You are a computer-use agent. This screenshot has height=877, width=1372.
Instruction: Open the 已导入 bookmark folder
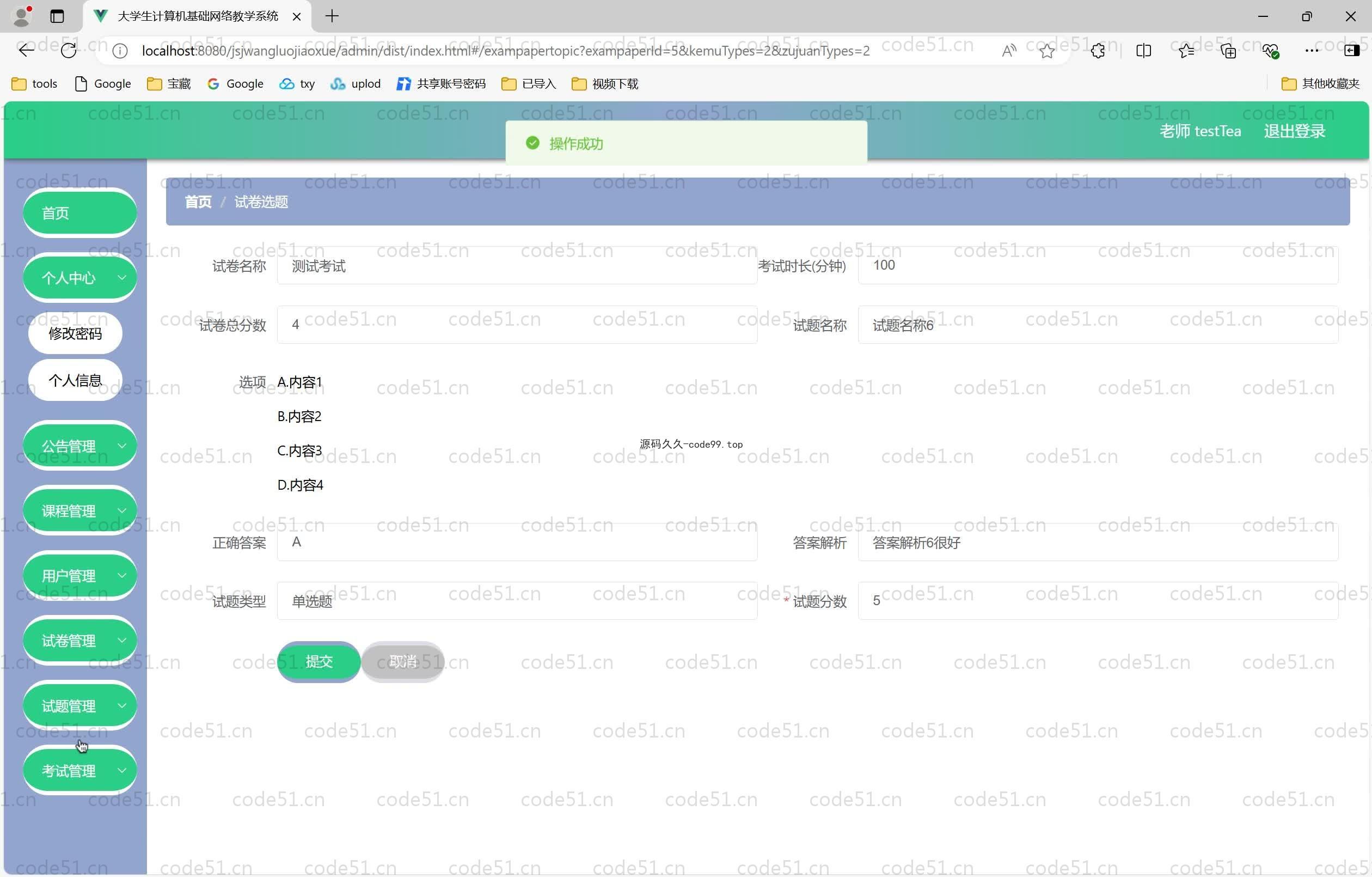(x=528, y=84)
